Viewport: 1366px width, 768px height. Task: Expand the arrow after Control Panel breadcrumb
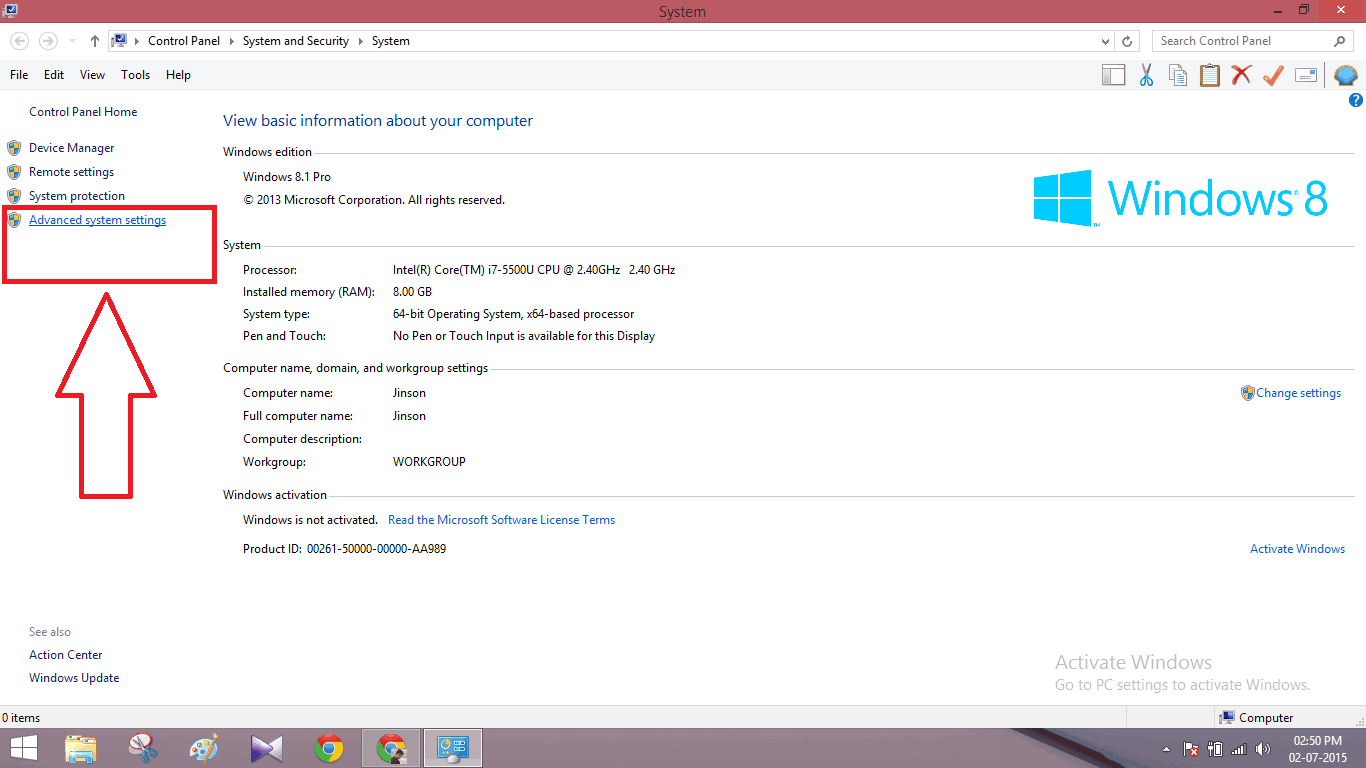tap(231, 41)
